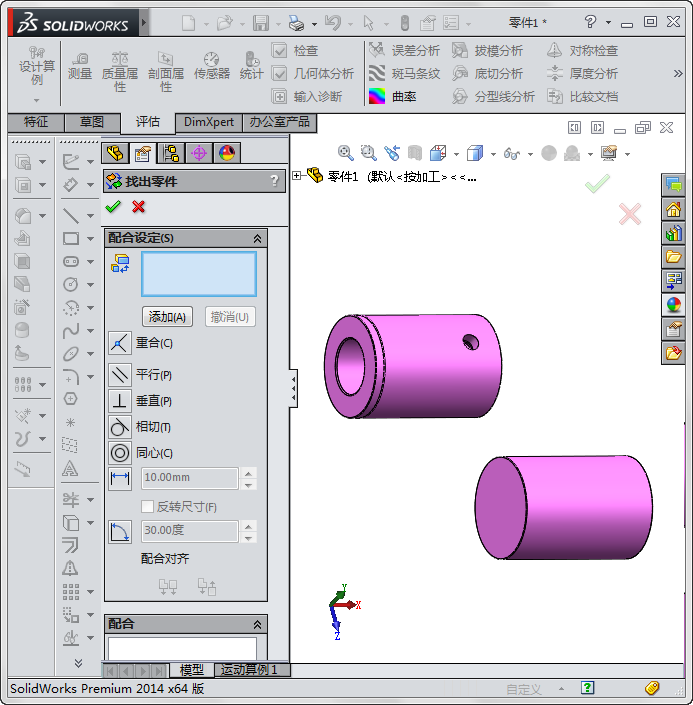Open Mass Properties (质量属性)
Image resolution: width=693 pixels, height=705 pixels.
[x=120, y=71]
